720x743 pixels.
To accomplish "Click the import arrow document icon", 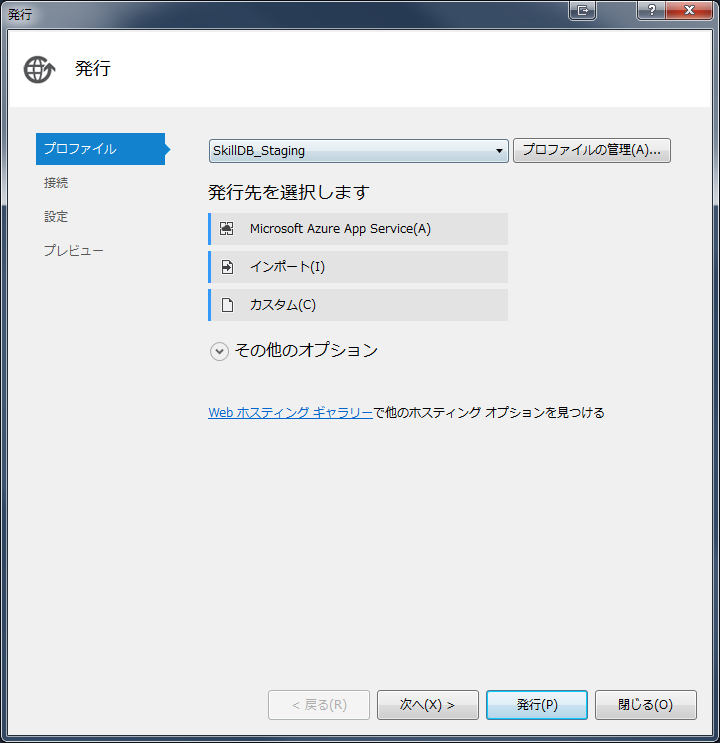I will click(227, 267).
